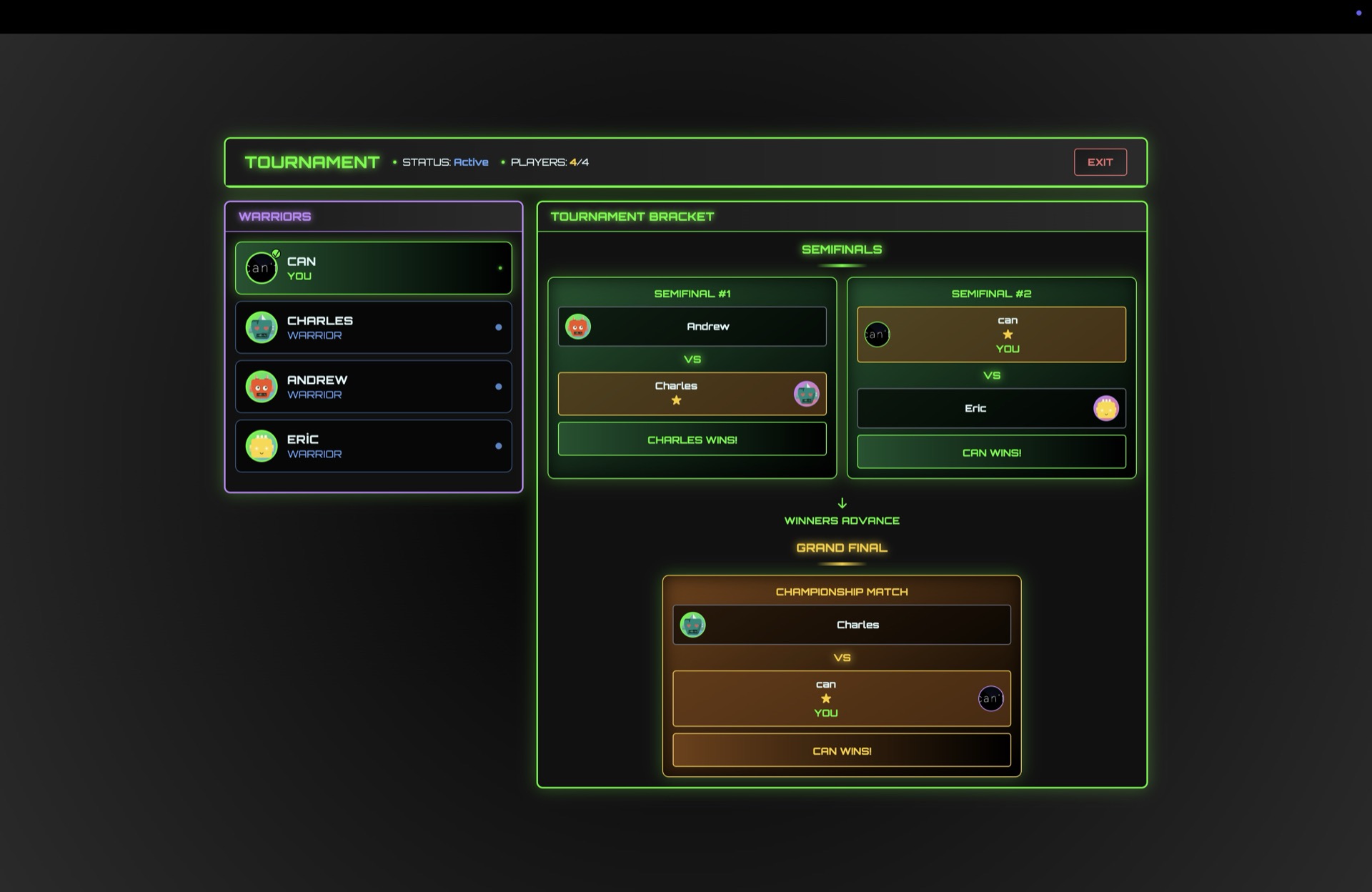
Task: Toggle the status indicator beside Charles
Action: coord(499,327)
